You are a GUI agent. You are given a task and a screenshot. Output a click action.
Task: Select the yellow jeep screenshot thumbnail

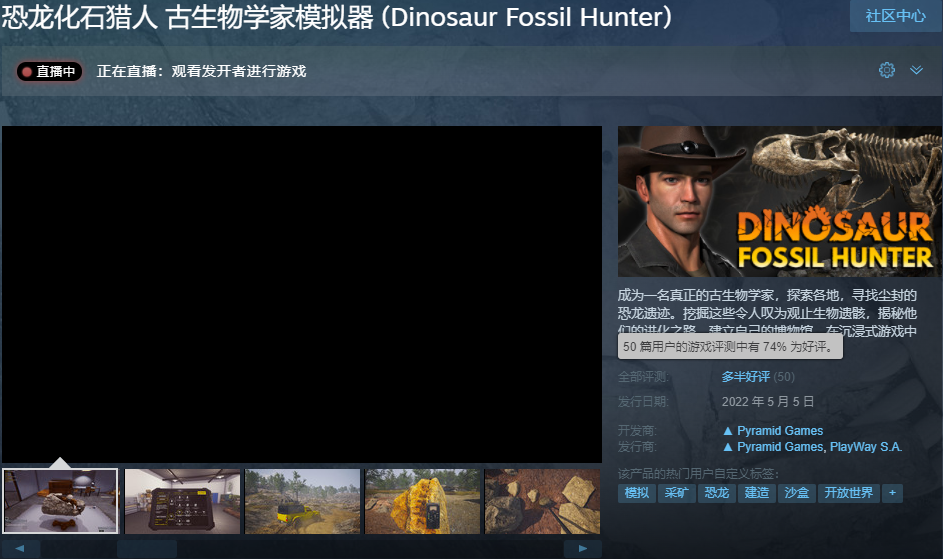(303, 501)
